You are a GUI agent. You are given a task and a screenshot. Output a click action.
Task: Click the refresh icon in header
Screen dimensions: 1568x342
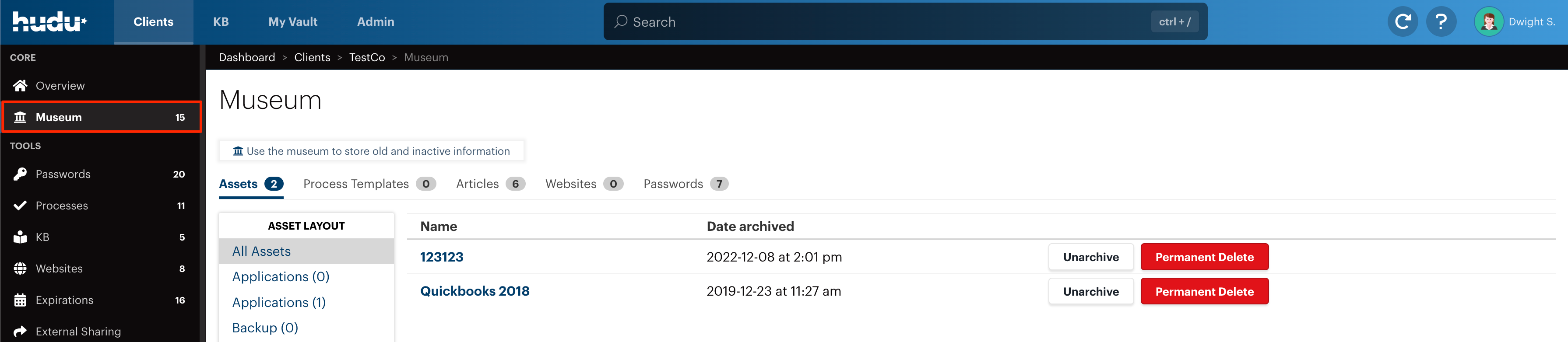pyautogui.click(x=1403, y=22)
